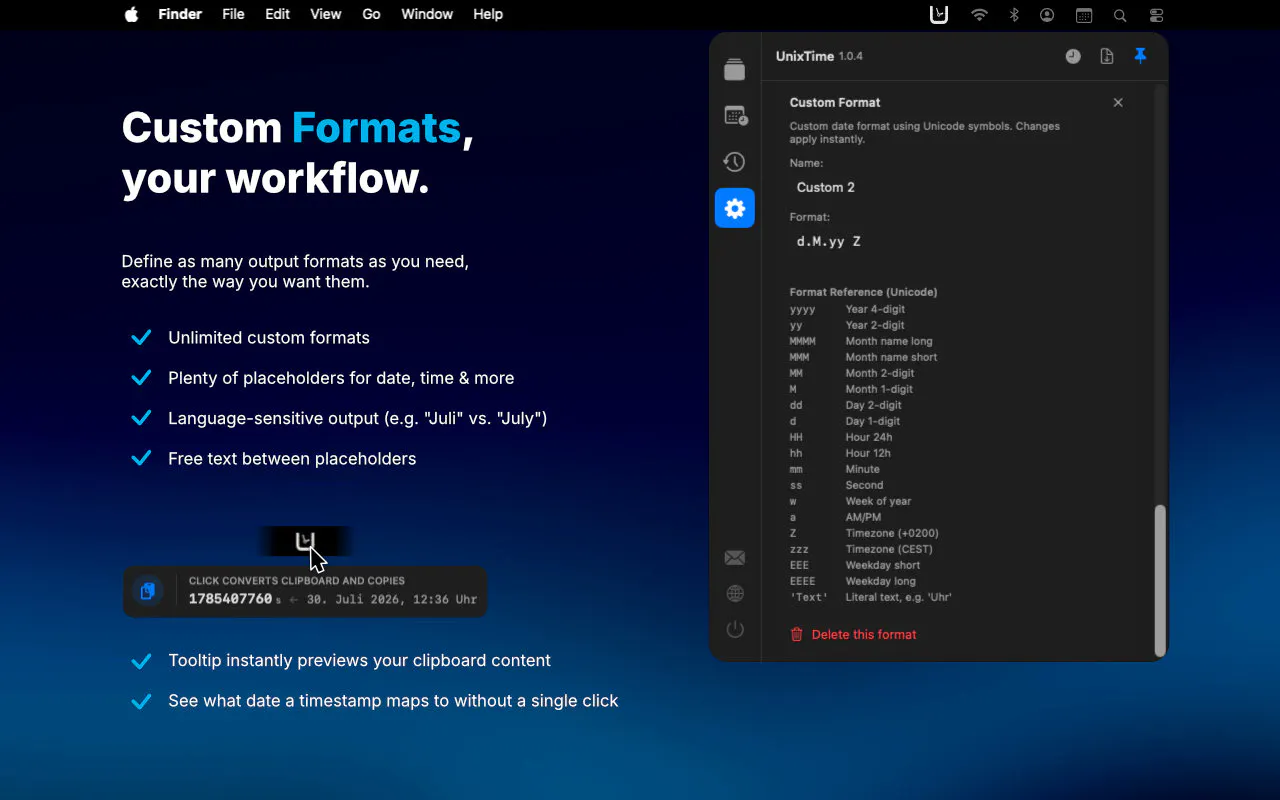Screen dimensions: 1280x800
Task: Click the Name field containing Custom 2
Action: pyautogui.click(x=957, y=187)
